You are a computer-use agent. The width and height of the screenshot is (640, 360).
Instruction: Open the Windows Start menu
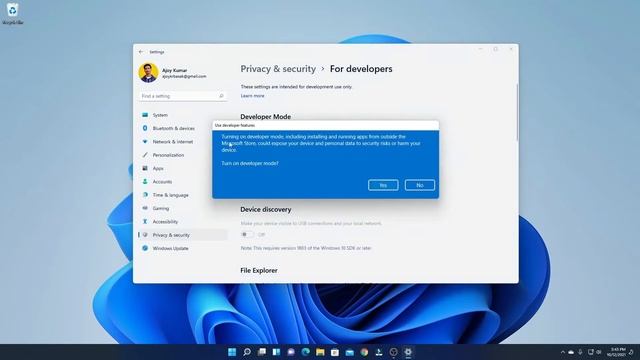[232, 352]
